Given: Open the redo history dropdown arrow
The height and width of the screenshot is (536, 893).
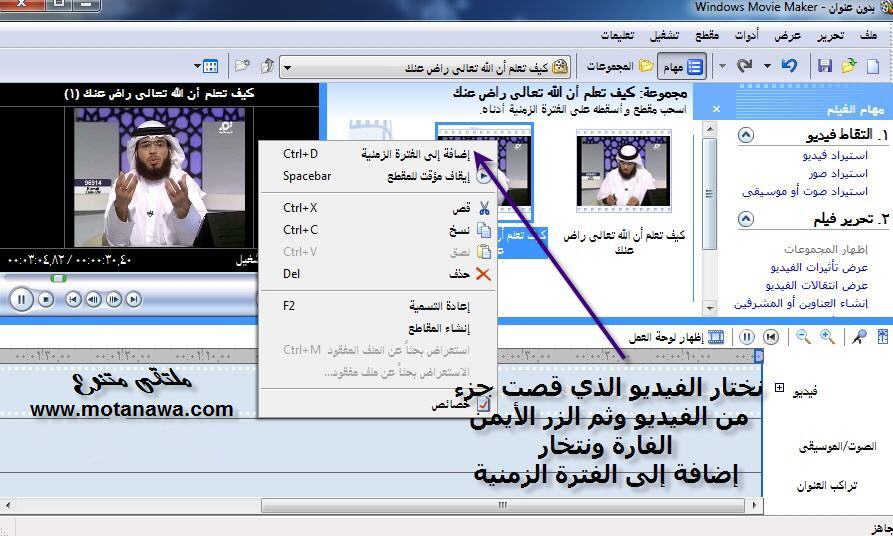Looking at the screenshot, I should pos(722,66).
